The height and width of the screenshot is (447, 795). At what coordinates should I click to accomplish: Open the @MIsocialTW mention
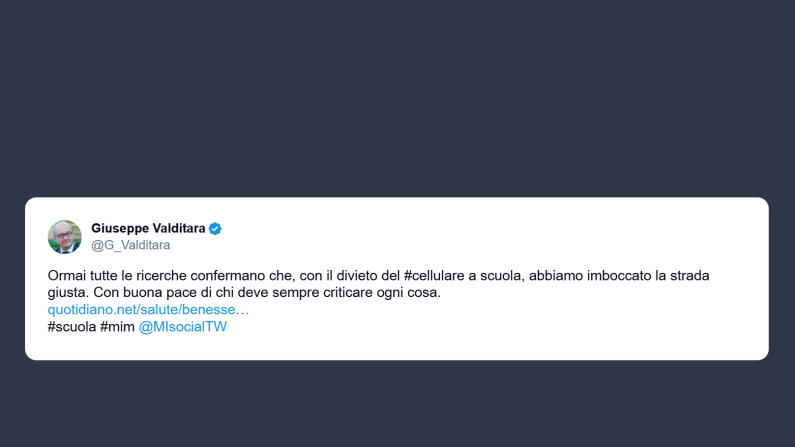coord(183,327)
